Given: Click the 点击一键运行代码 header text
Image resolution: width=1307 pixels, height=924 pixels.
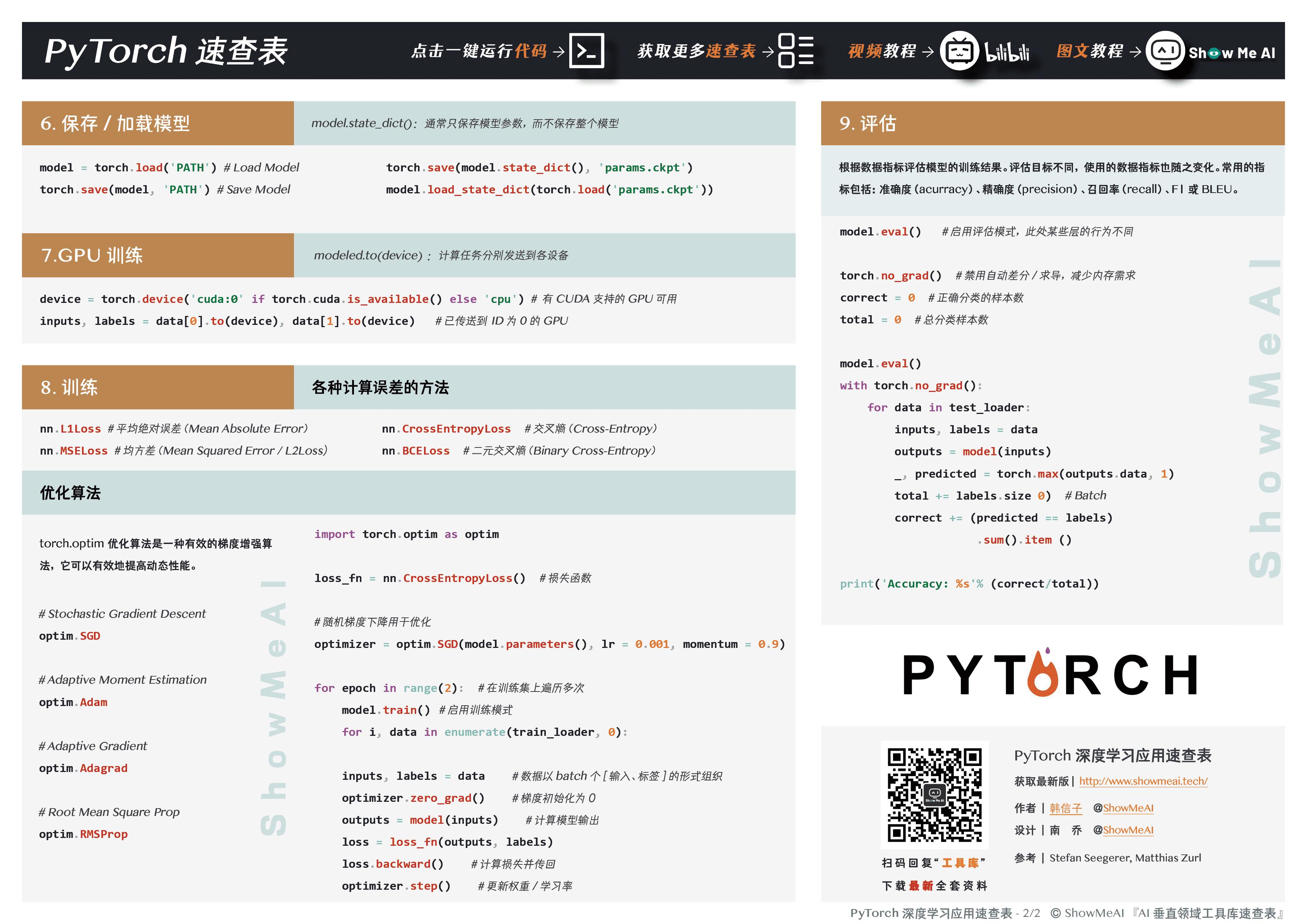Looking at the screenshot, I should pos(479,51).
